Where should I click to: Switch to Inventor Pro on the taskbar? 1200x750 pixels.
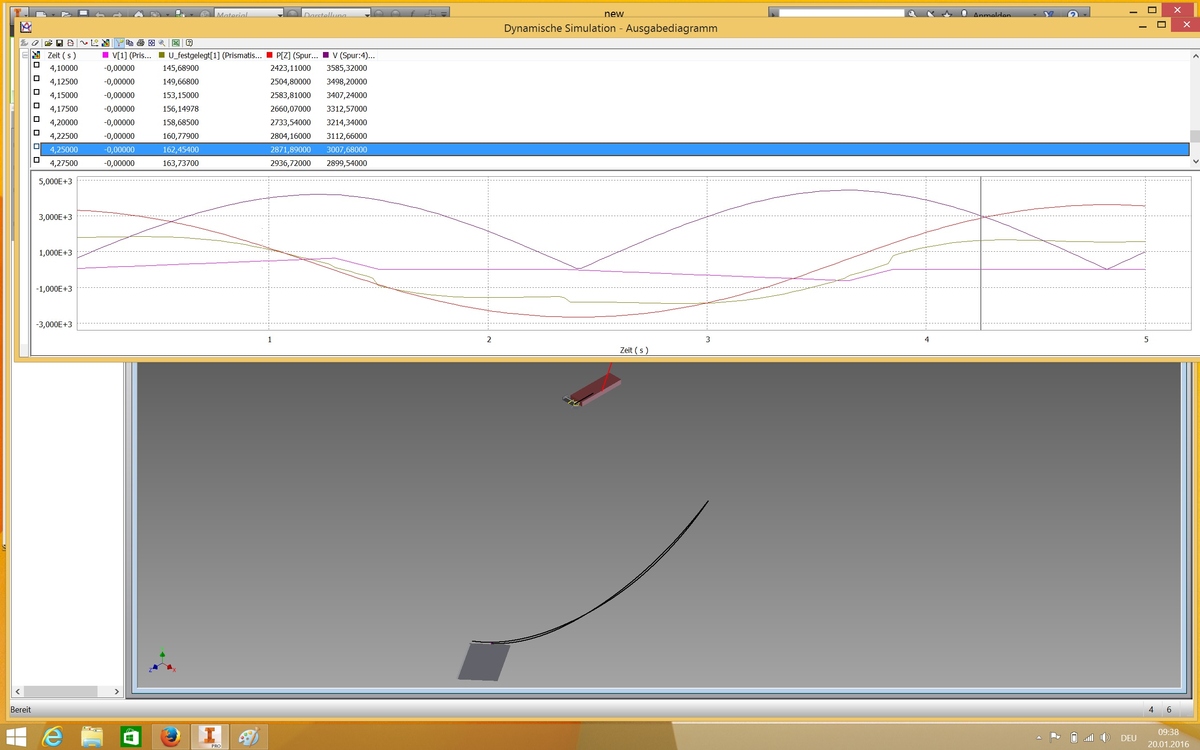pos(210,737)
